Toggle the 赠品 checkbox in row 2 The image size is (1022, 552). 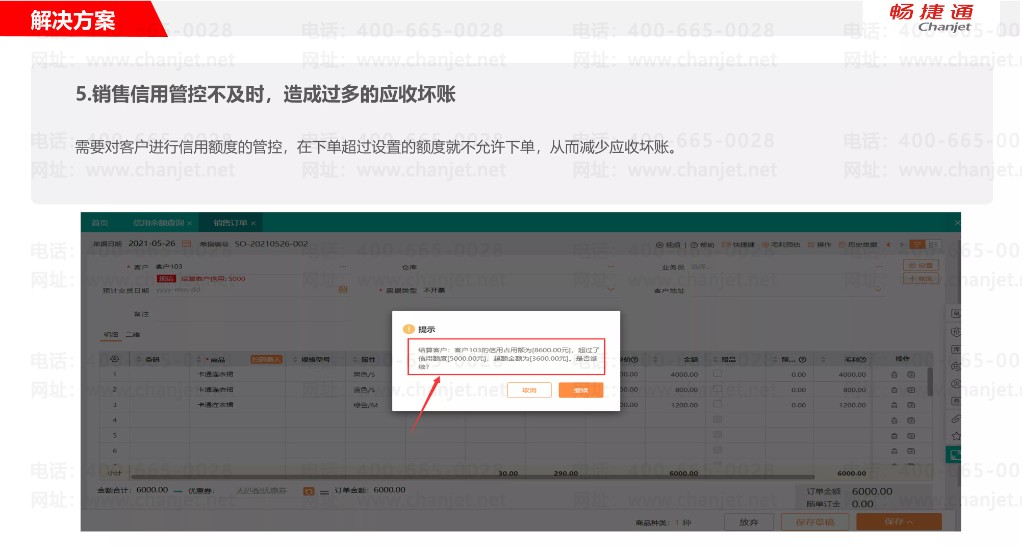pyautogui.click(x=717, y=389)
